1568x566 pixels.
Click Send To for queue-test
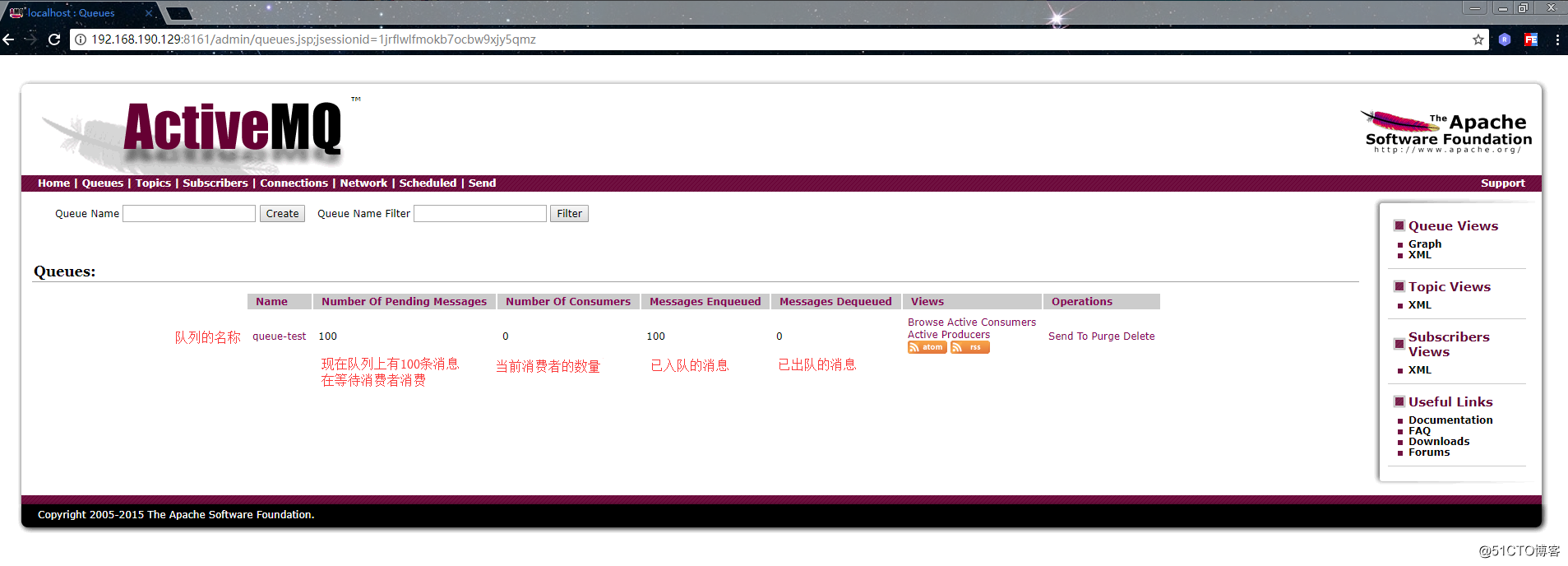[1068, 336]
